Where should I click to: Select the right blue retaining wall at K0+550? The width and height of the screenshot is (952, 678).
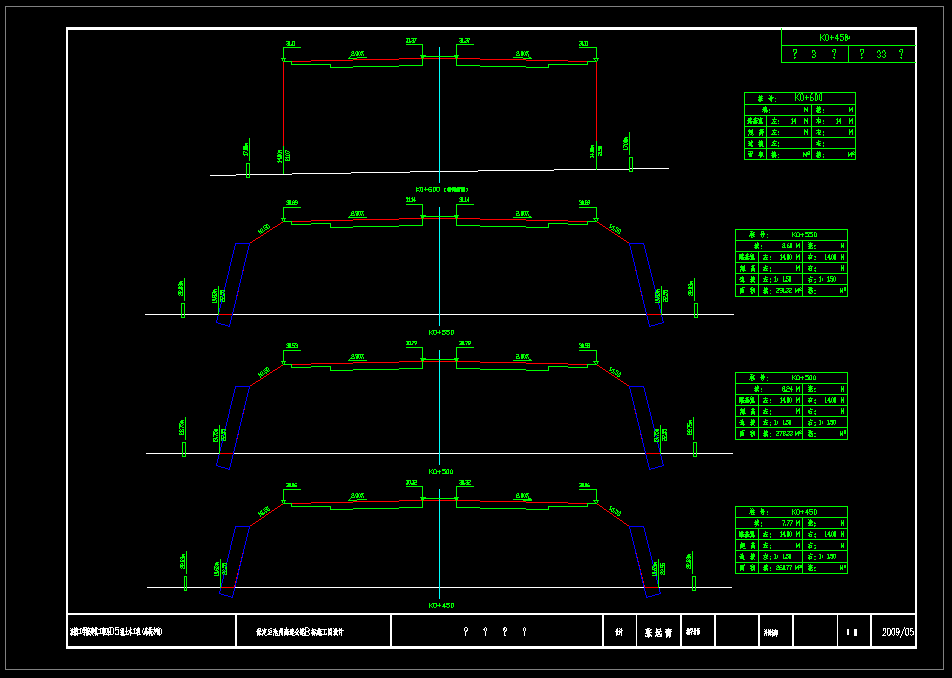(x=645, y=283)
